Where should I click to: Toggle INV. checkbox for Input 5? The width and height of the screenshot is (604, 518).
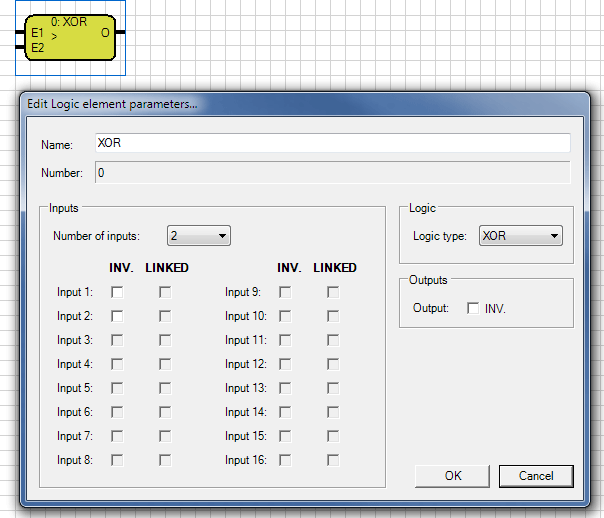117,388
